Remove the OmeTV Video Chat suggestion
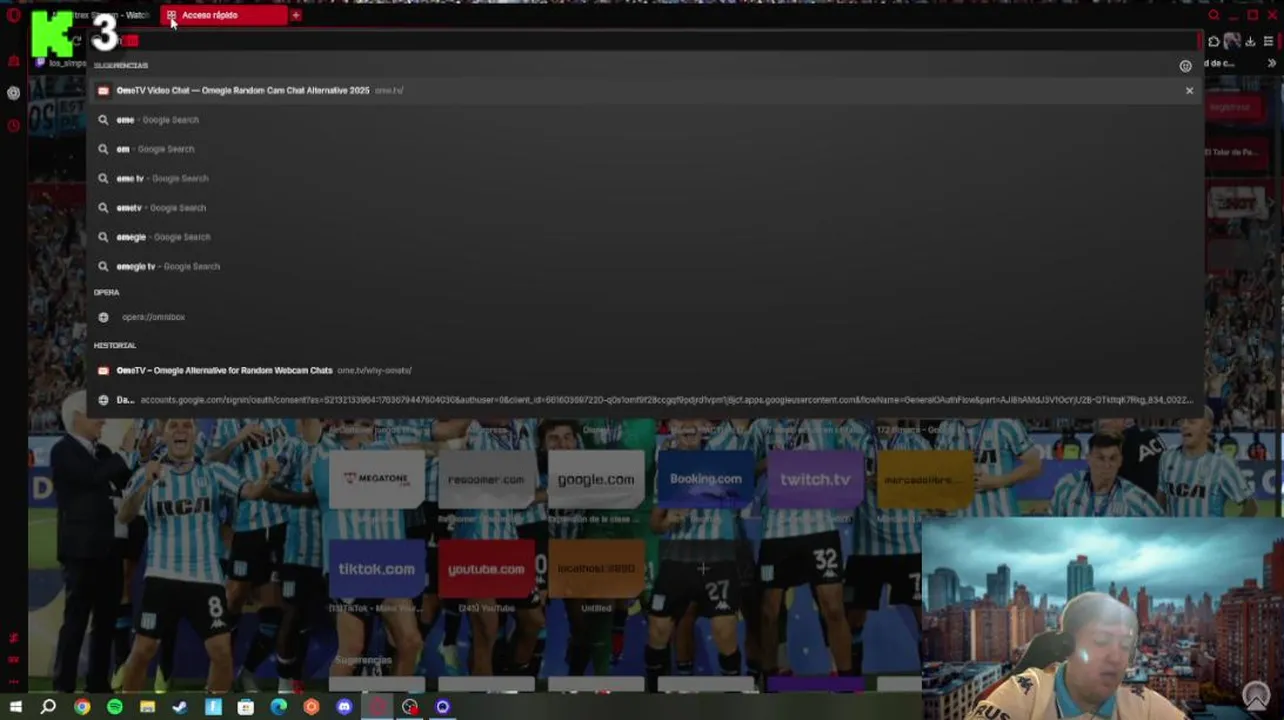Viewport: 1284px width, 720px height. pos(1189,91)
